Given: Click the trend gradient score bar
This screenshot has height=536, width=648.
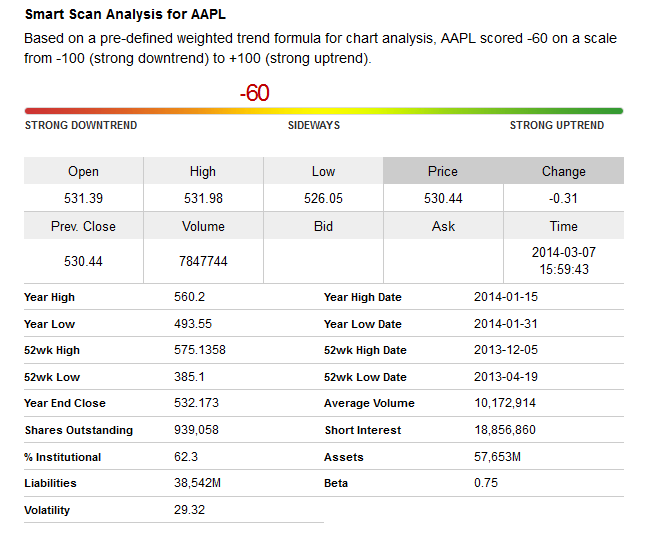Looking at the screenshot, I should pyautogui.click(x=324, y=111).
